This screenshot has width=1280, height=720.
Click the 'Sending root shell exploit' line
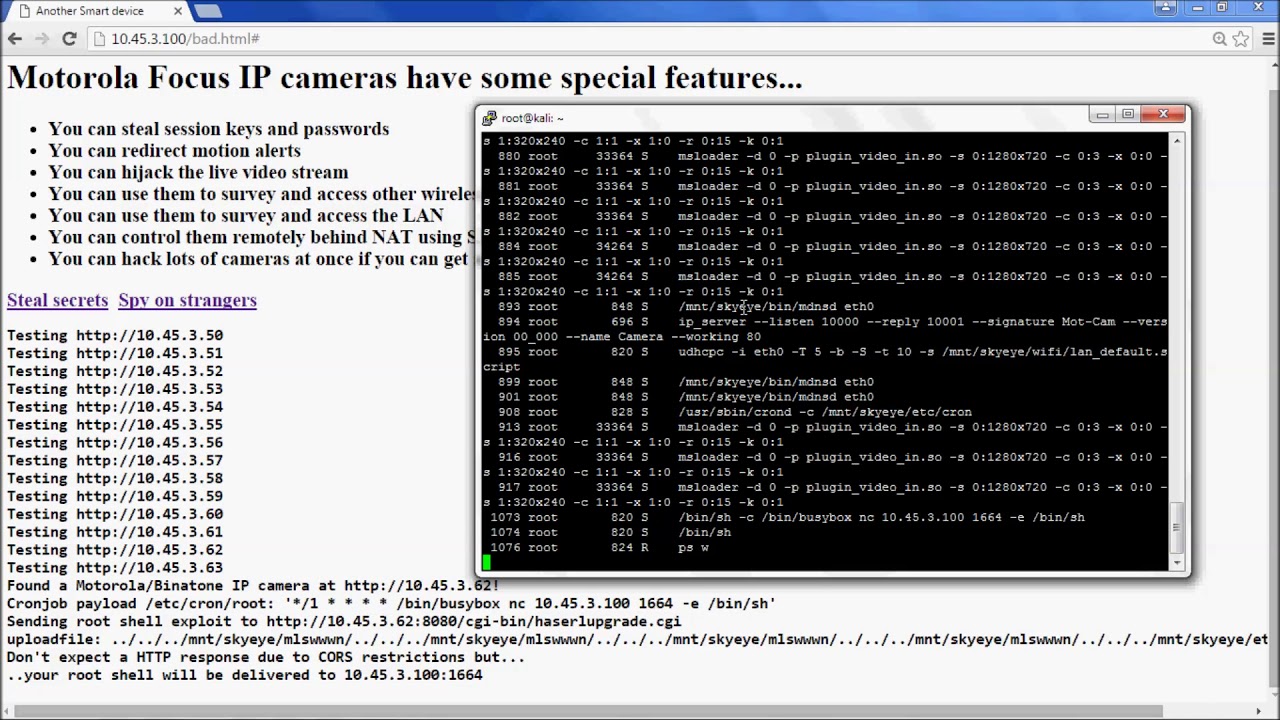344,621
